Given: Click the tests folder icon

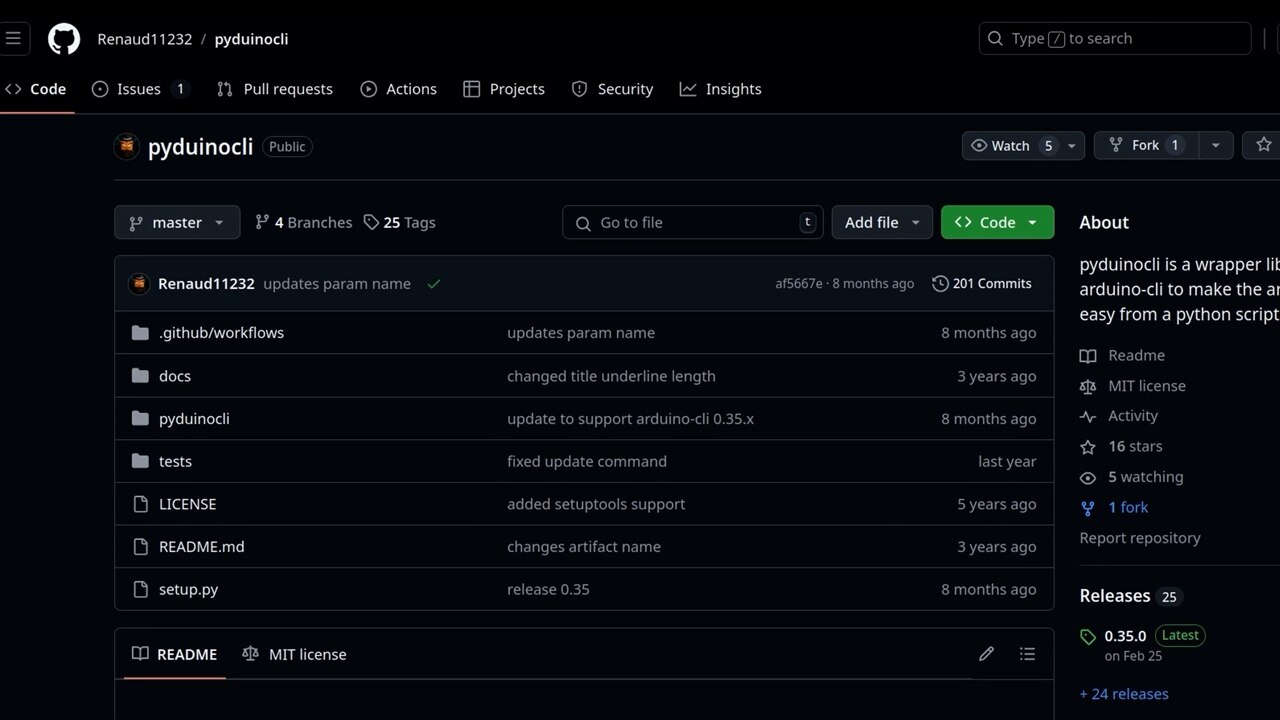Looking at the screenshot, I should point(140,462).
